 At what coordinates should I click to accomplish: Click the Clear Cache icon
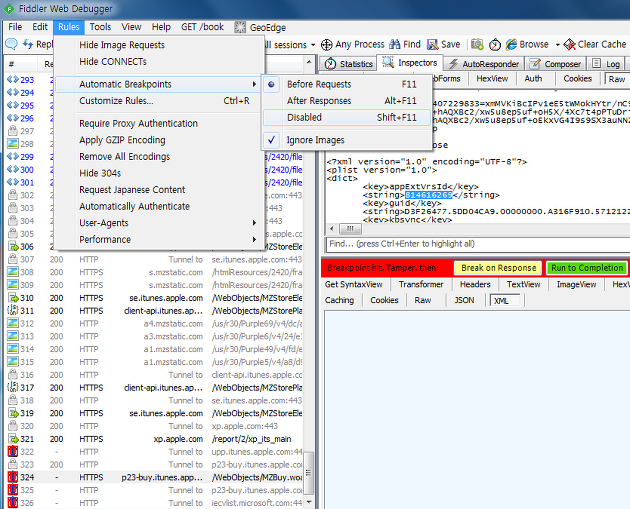pyautogui.click(x=569, y=44)
